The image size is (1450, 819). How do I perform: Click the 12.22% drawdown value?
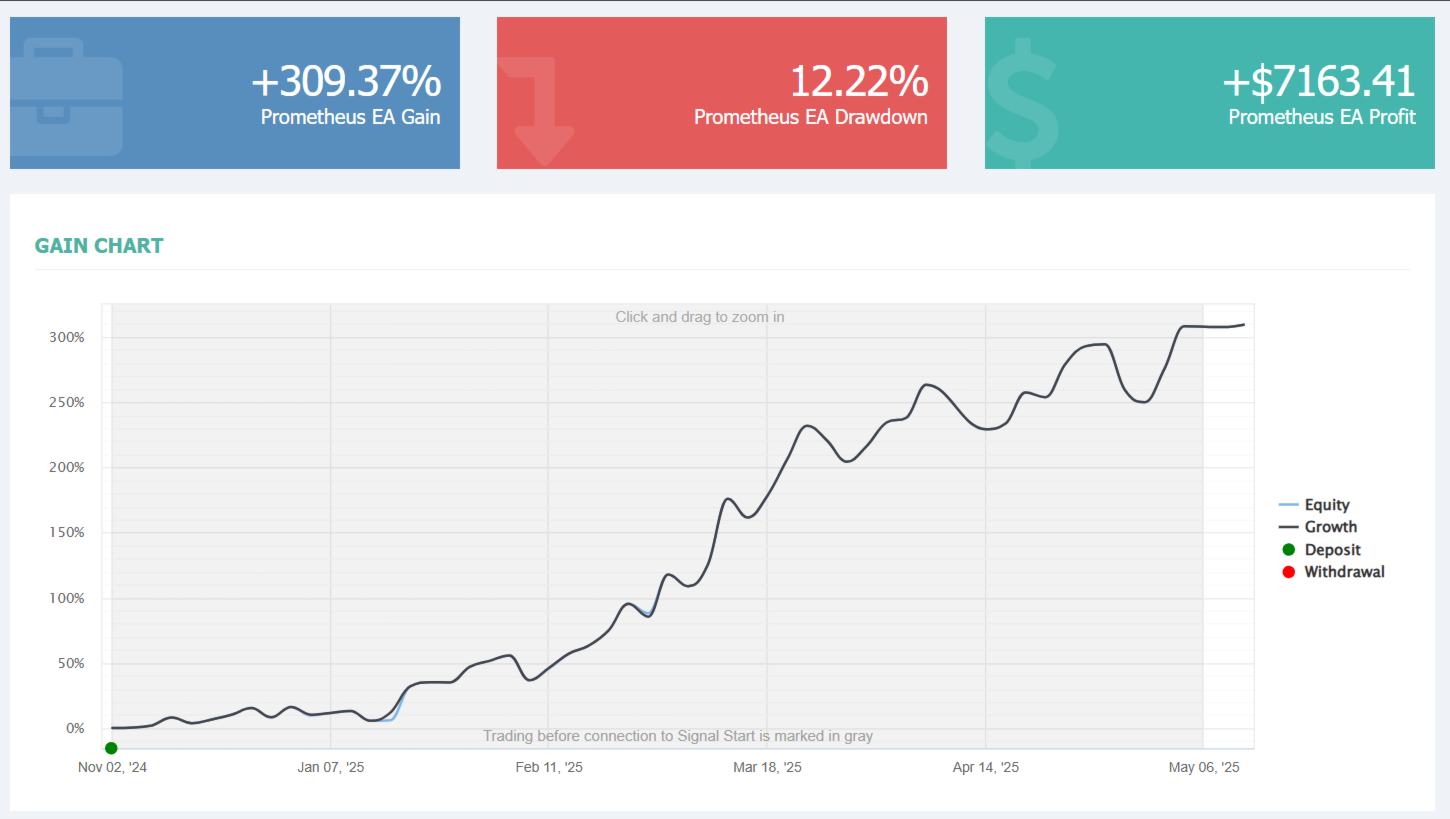[859, 81]
